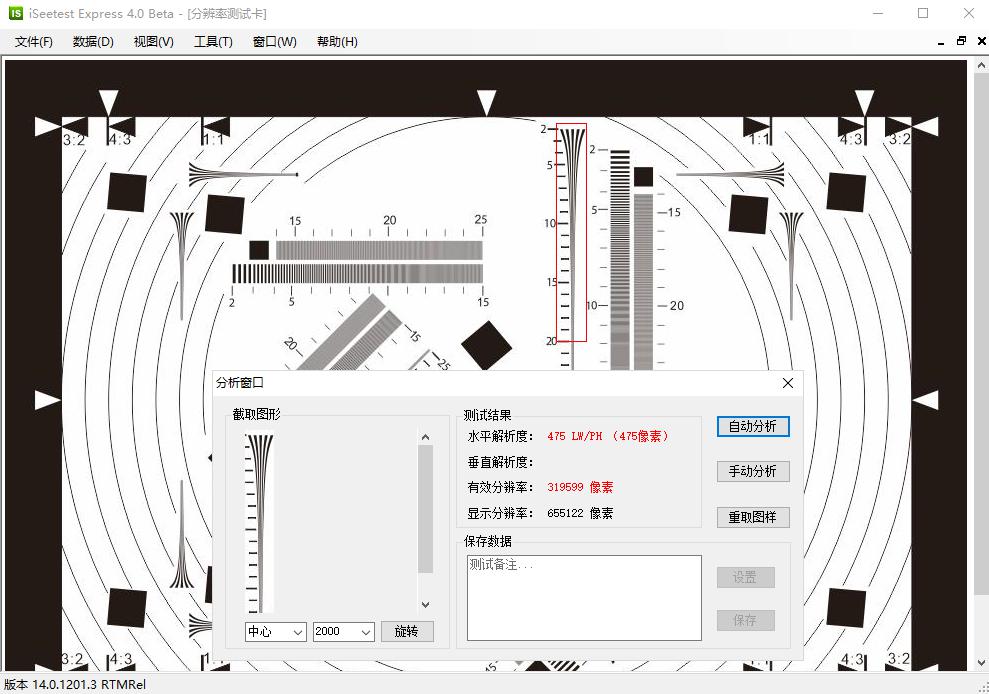
Task: Click the 旋转 button
Action: 407,632
